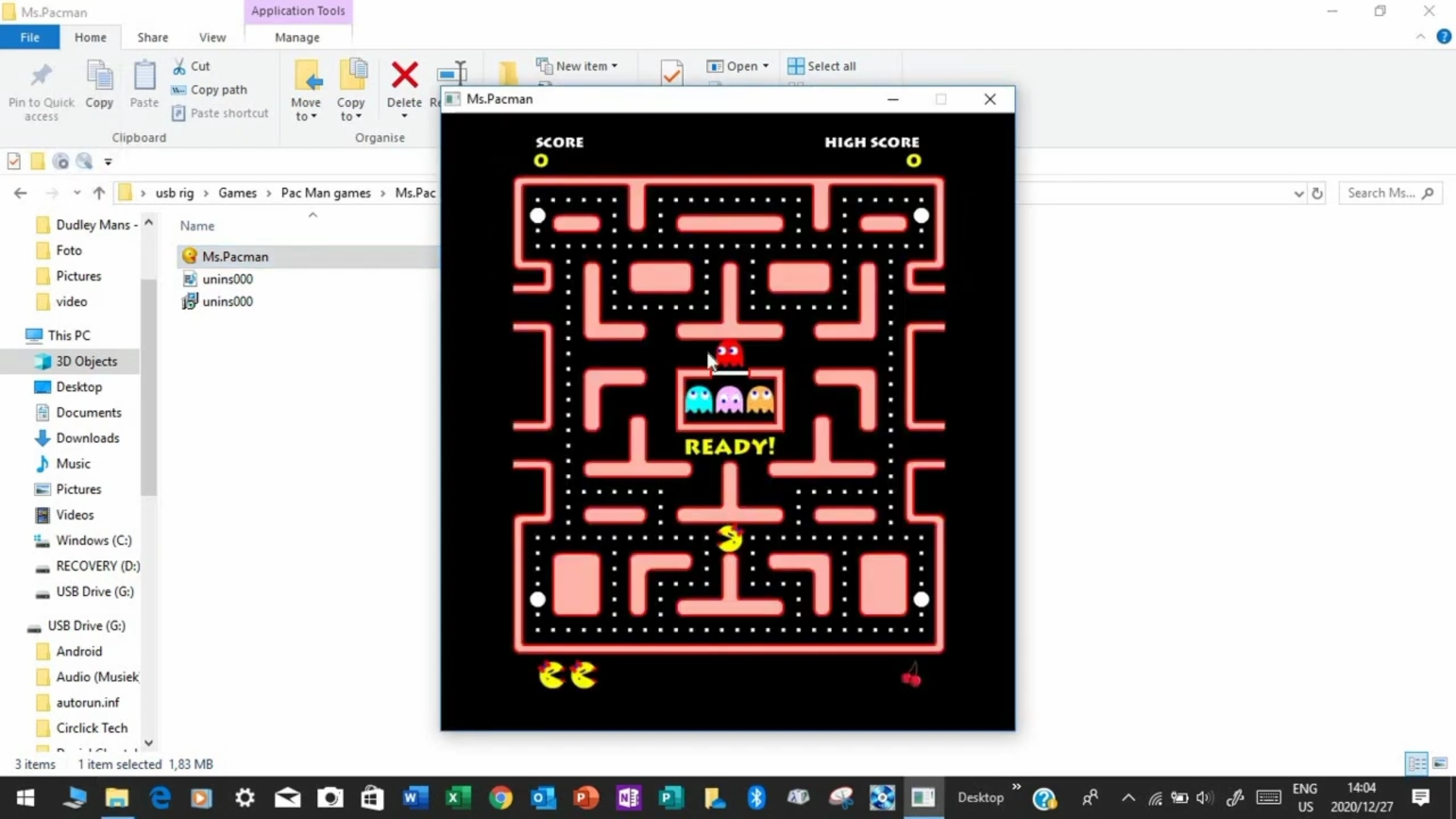Switch to the View ribbon tab
The image size is (1456, 819).
point(212,37)
